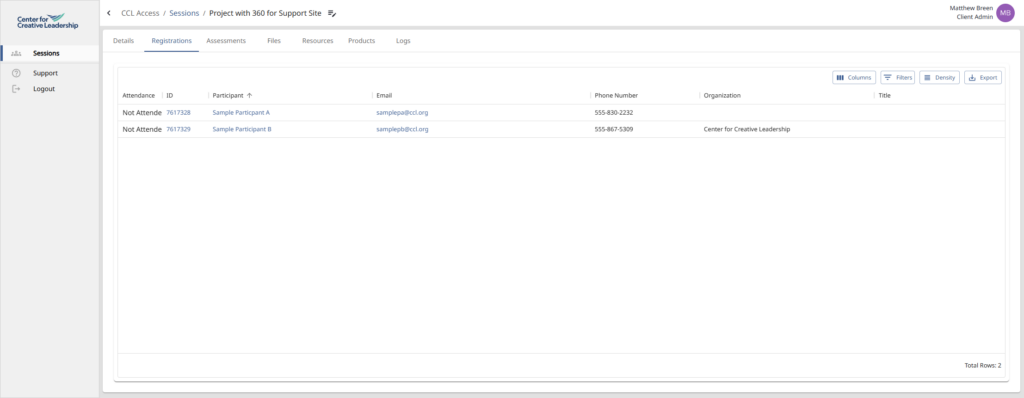Click the Title column header
Viewport: 1024px width, 398px height.
pyautogui.click(x=884, y=95)
